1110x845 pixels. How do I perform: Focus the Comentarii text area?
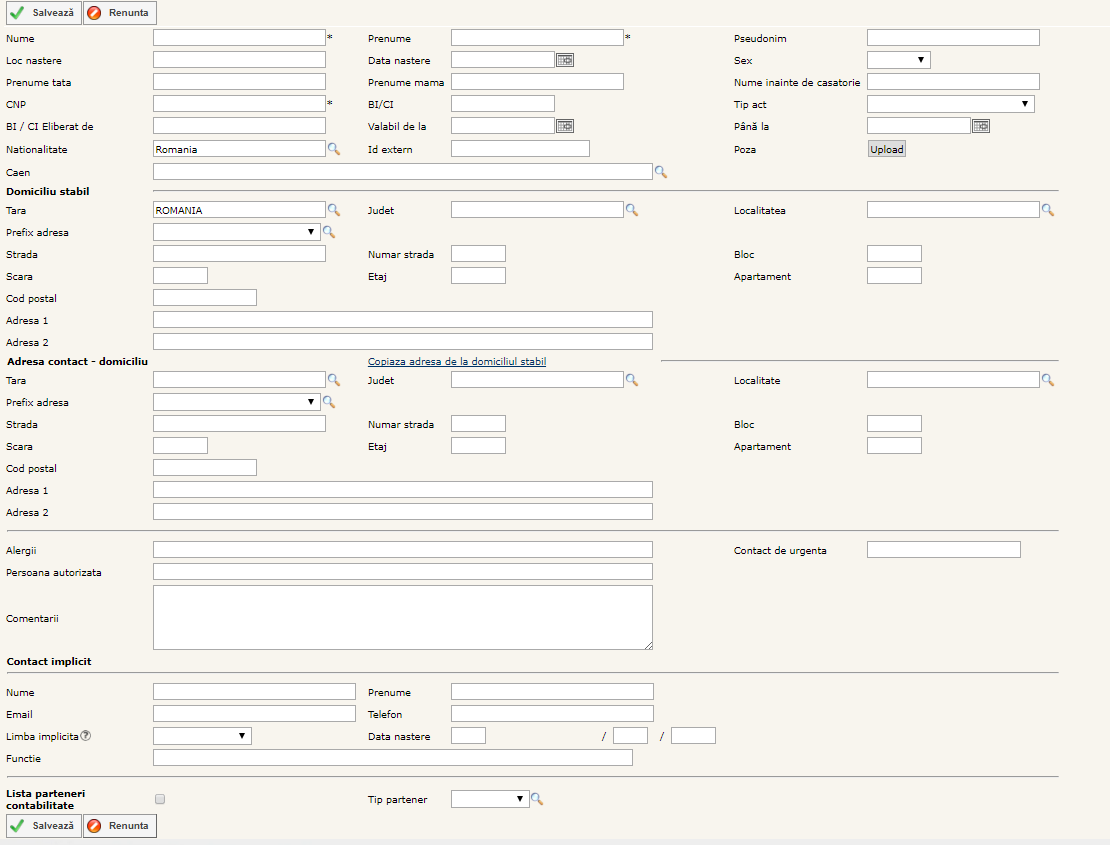[x=402, y=617]
